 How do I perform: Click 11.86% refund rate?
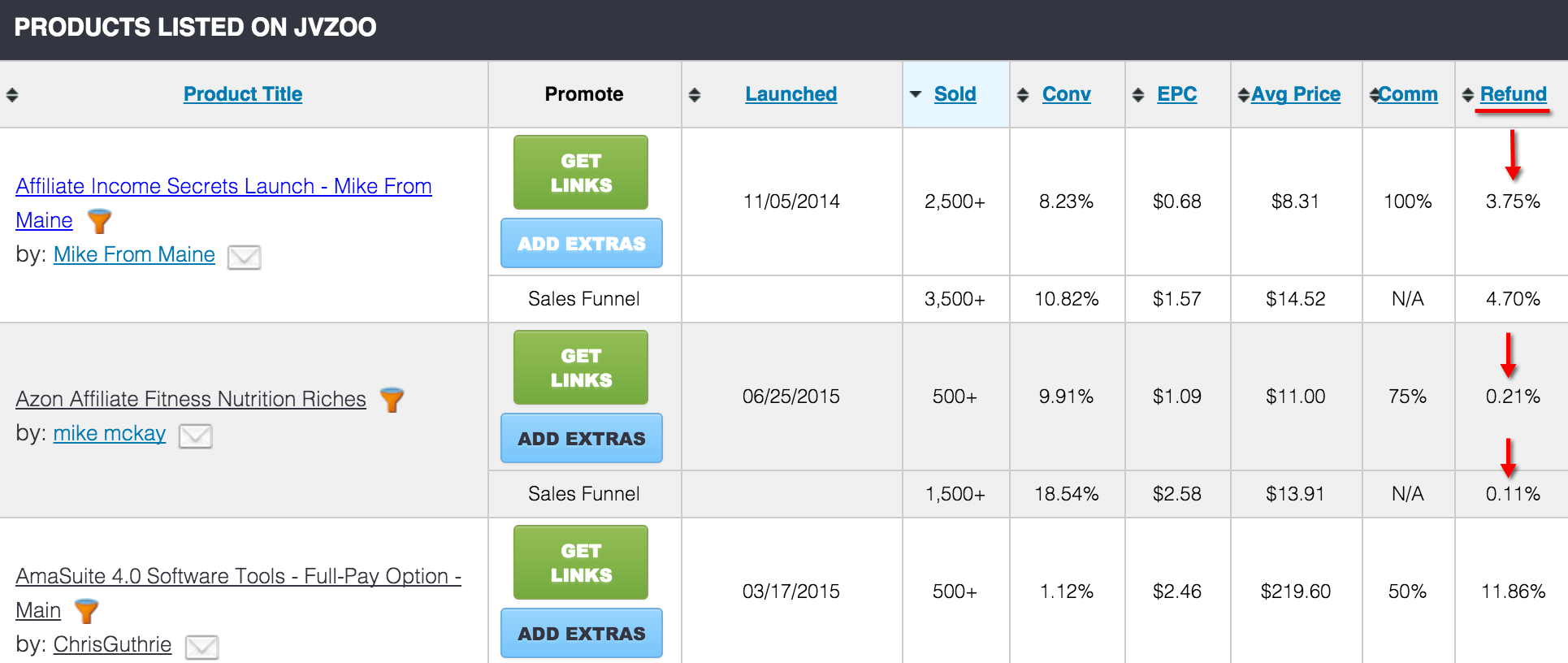click(1513, 591)
